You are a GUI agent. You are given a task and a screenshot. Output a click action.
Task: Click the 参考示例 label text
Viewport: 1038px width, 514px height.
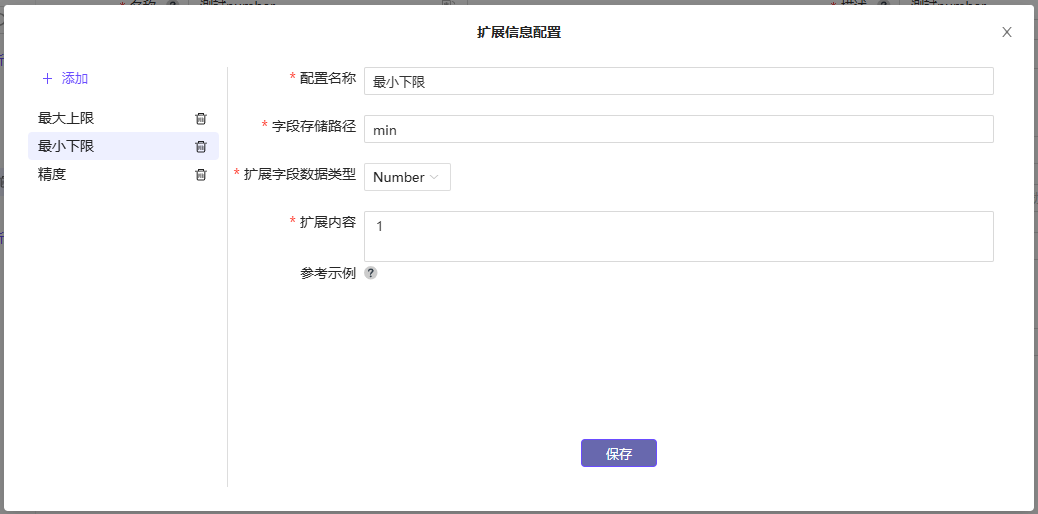(328, 273)
